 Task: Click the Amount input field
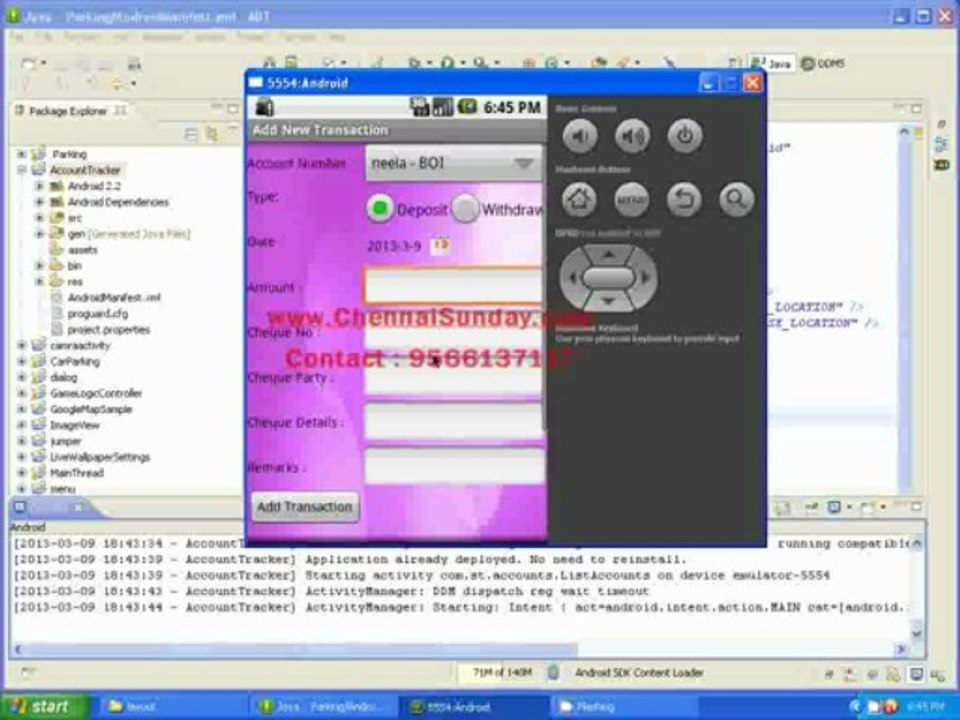(x=454, y=285)
